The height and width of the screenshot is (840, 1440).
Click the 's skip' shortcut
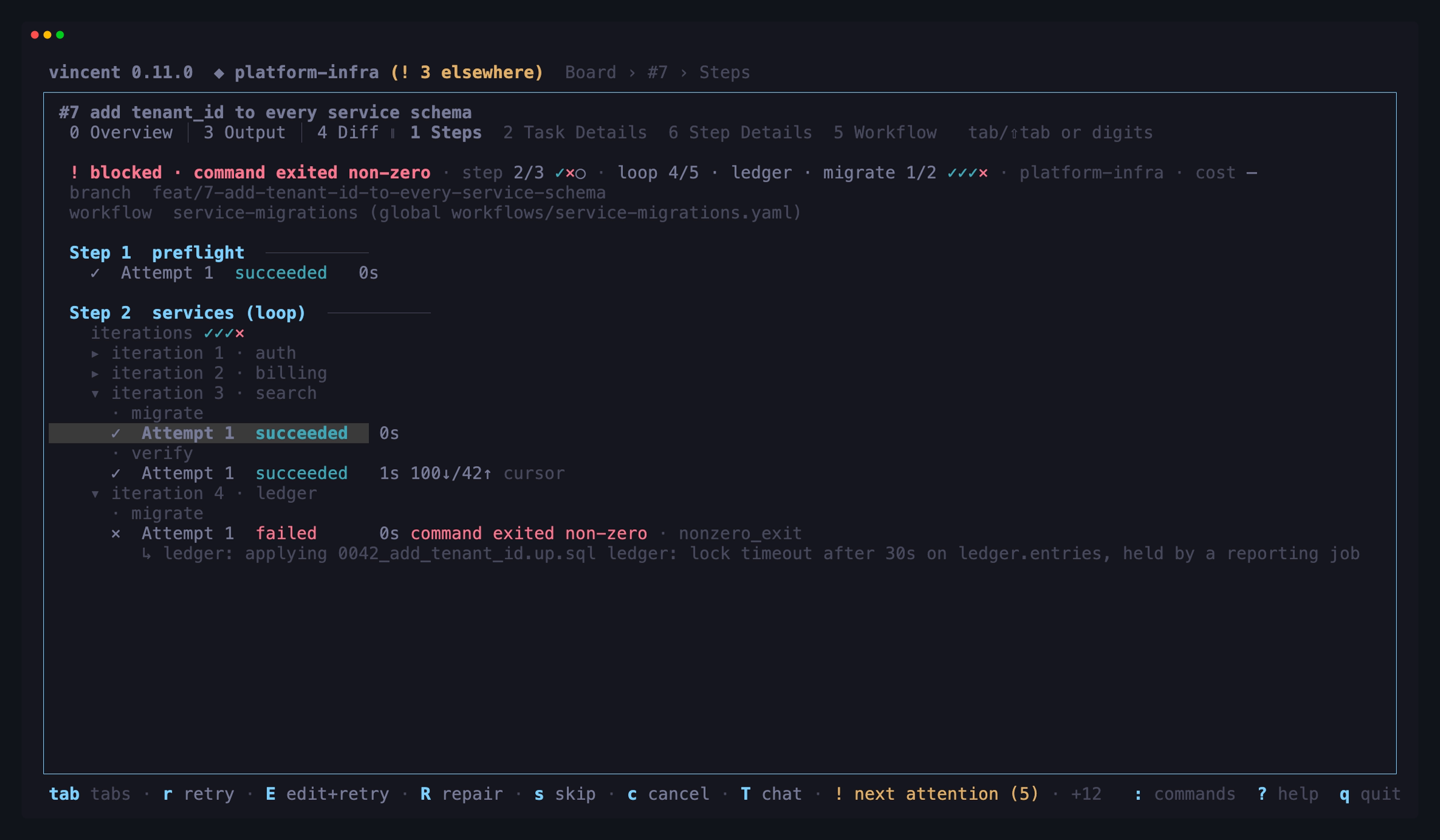click(565, 794)
